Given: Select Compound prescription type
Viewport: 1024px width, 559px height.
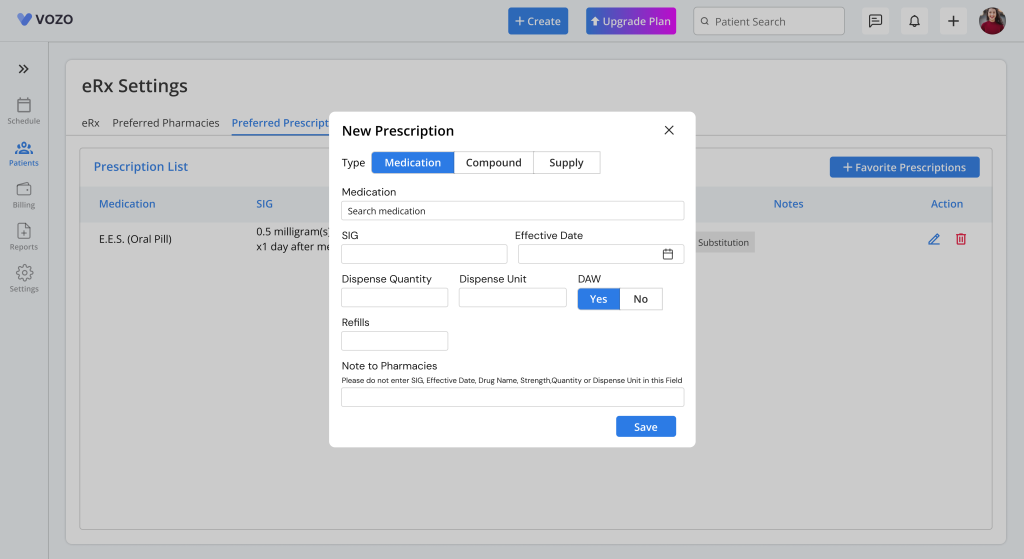Looking at the screenshot, I should pyautogui.click(x=493, y=163).
